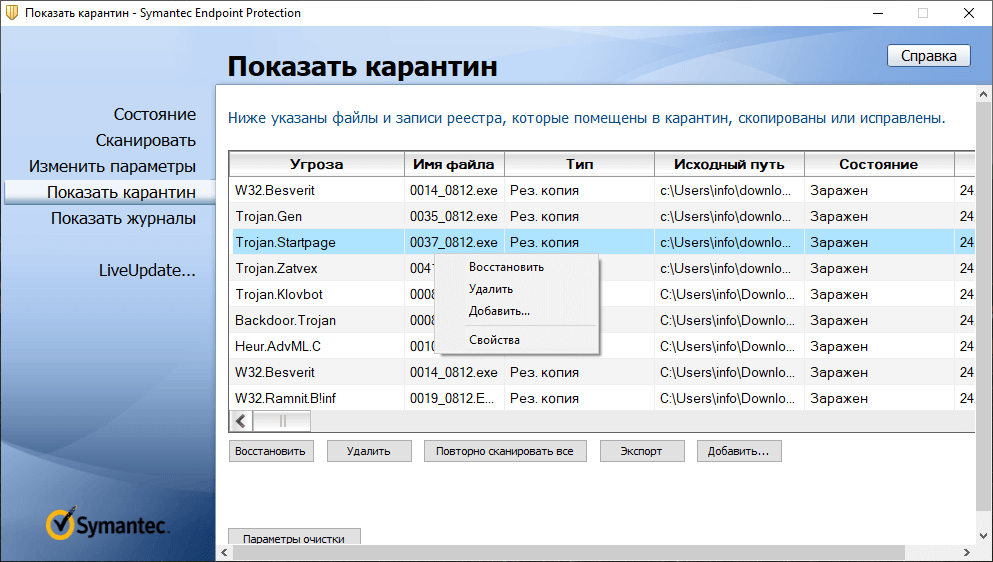The width and height of the screenshot is (993, 562).
Task: Launch LiveUpdate... from the sidebar
Action: tap(147, 271)
